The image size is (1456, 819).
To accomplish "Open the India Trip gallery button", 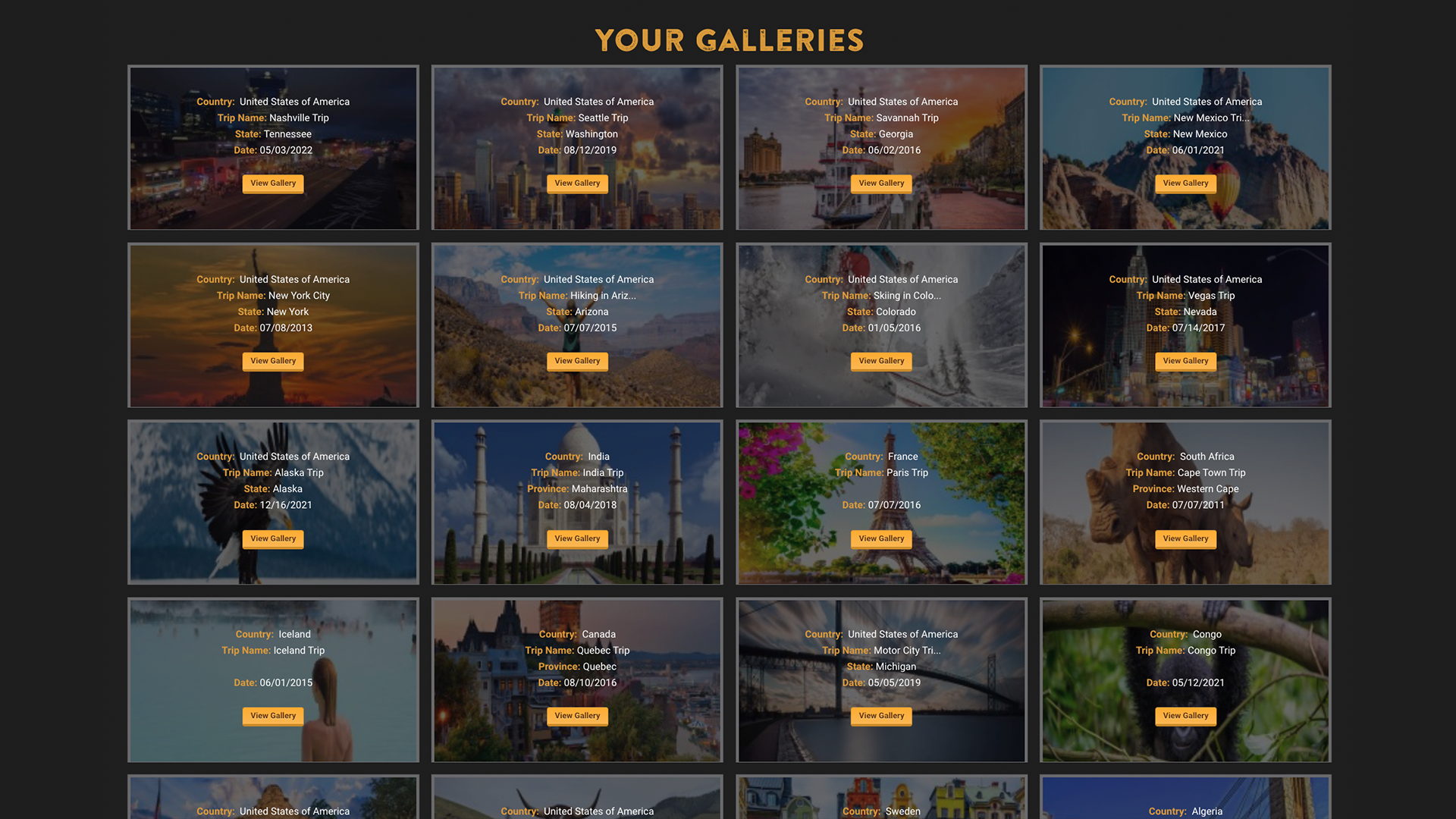I will 577,538.
